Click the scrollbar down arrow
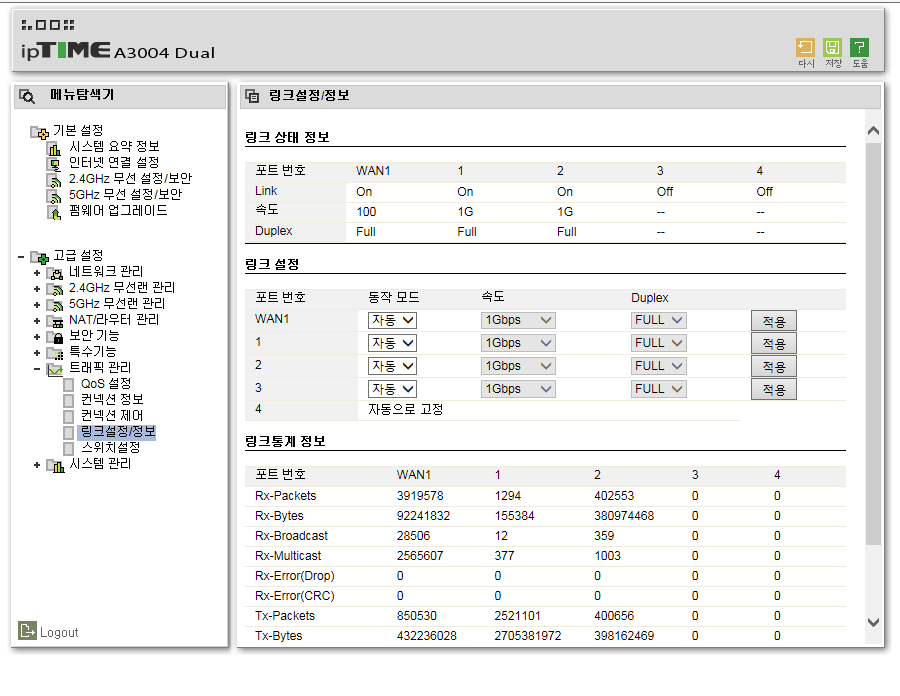The image size is (900, 696). [x=873, y=622]
